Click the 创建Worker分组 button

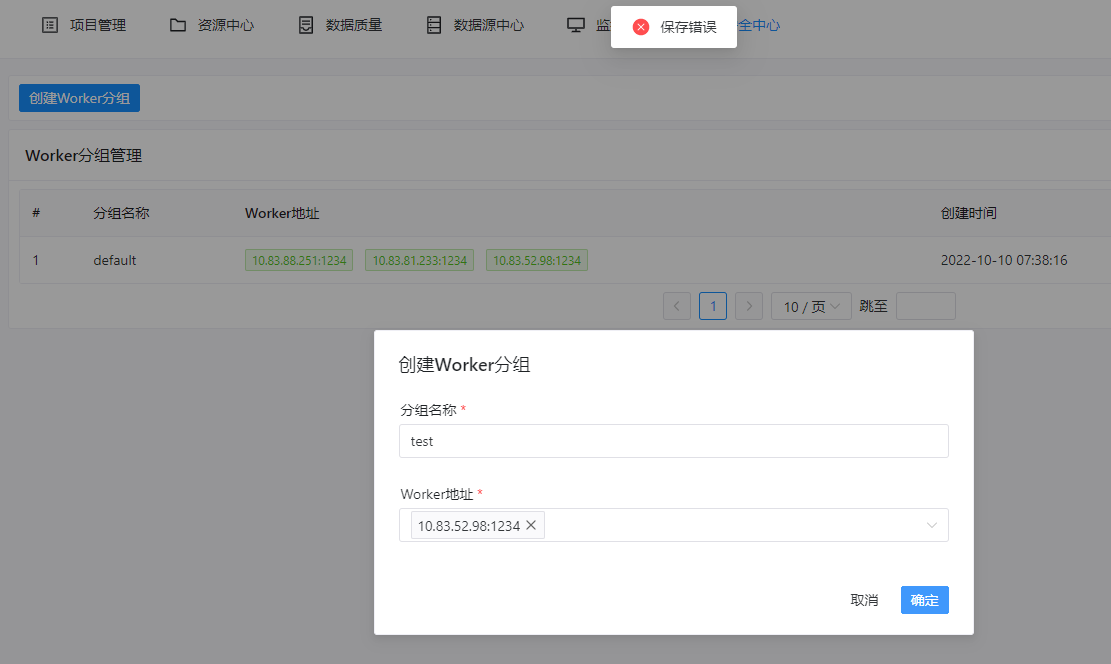78,97
